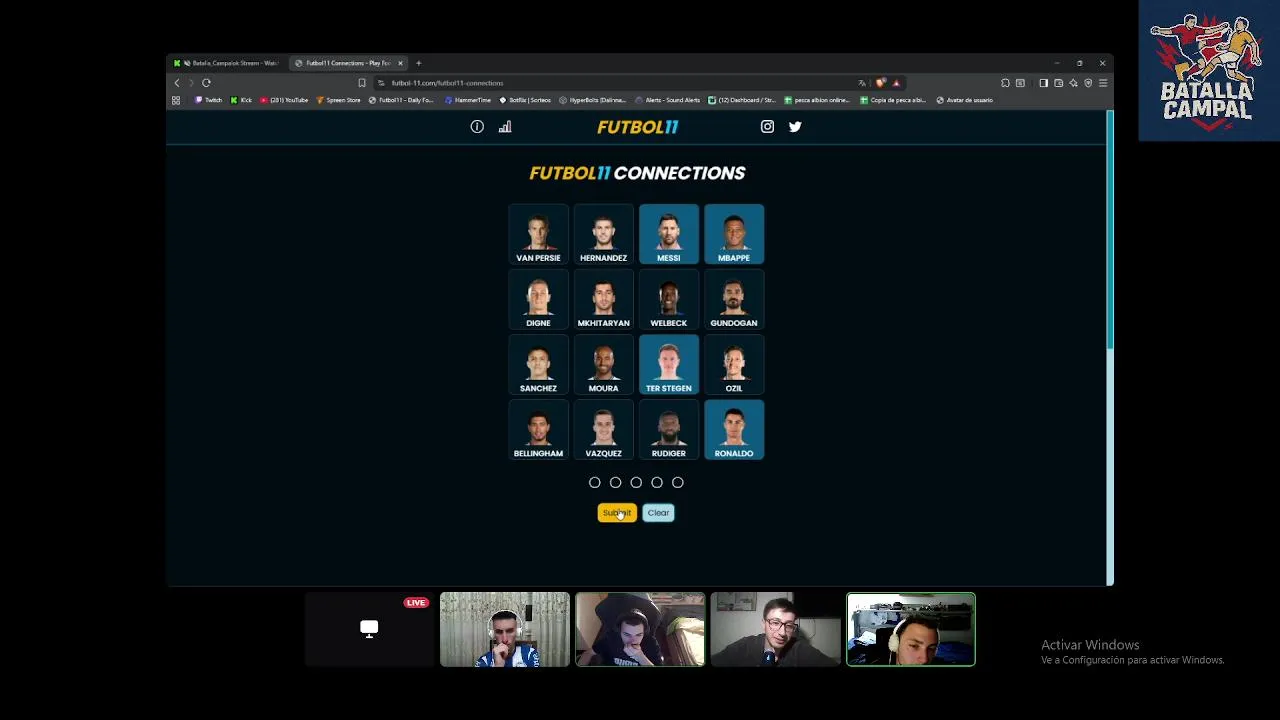The height and width of the screenshot is (720, 1280).
Task: Clear the current selection
Action: 658,513
